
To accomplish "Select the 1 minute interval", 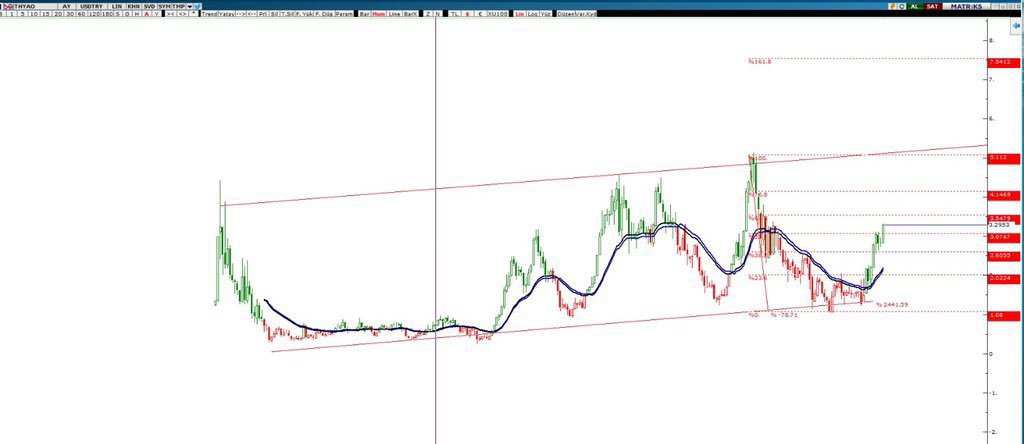I will 12,14.
